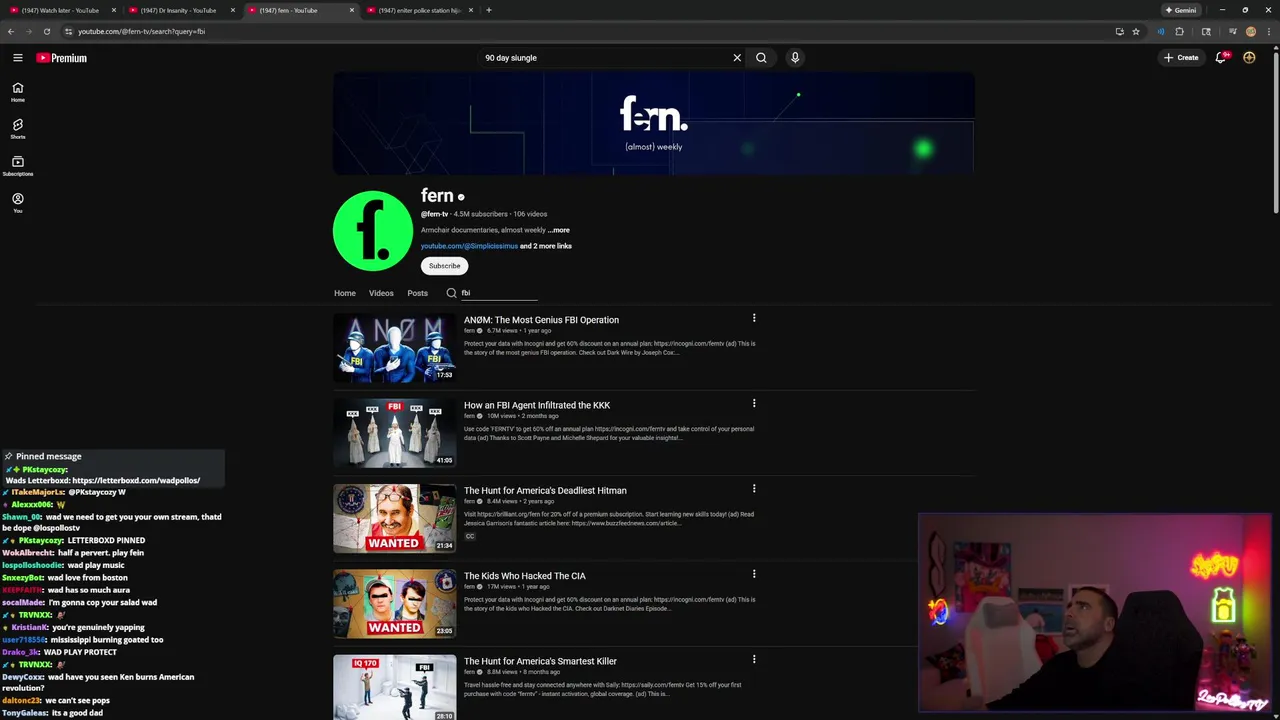The width and height of the screenshot is (1280, 720).
Task: Open the media controls icon in toolbar
Action: point(1232,31)
